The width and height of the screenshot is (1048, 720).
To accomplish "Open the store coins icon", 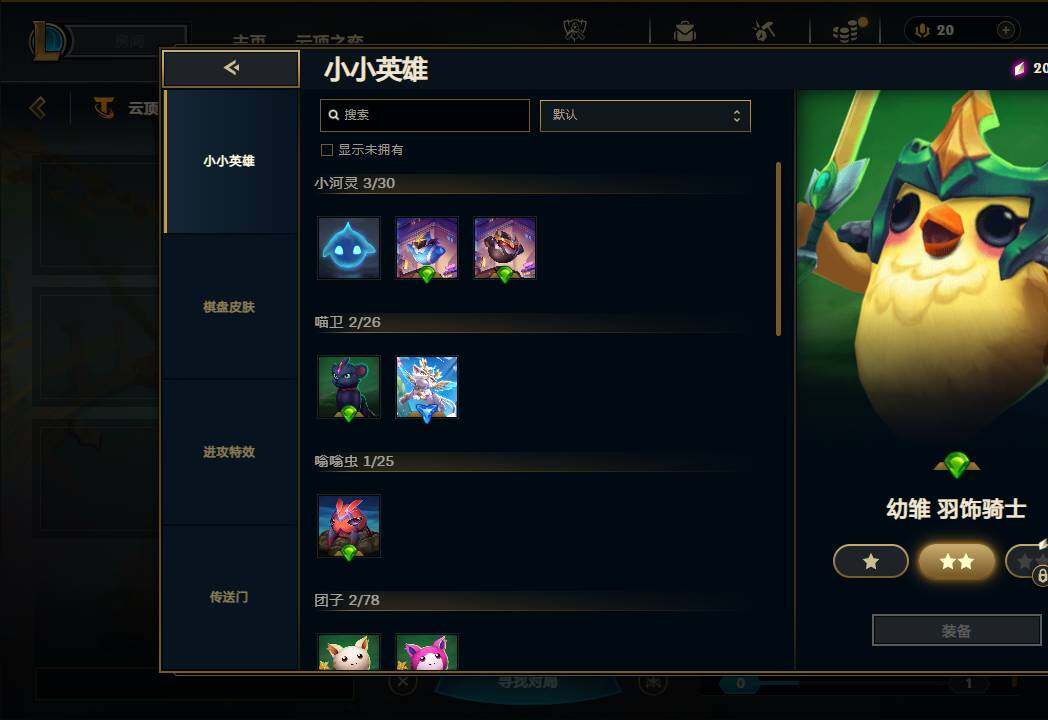I will [x=847, y=31].
